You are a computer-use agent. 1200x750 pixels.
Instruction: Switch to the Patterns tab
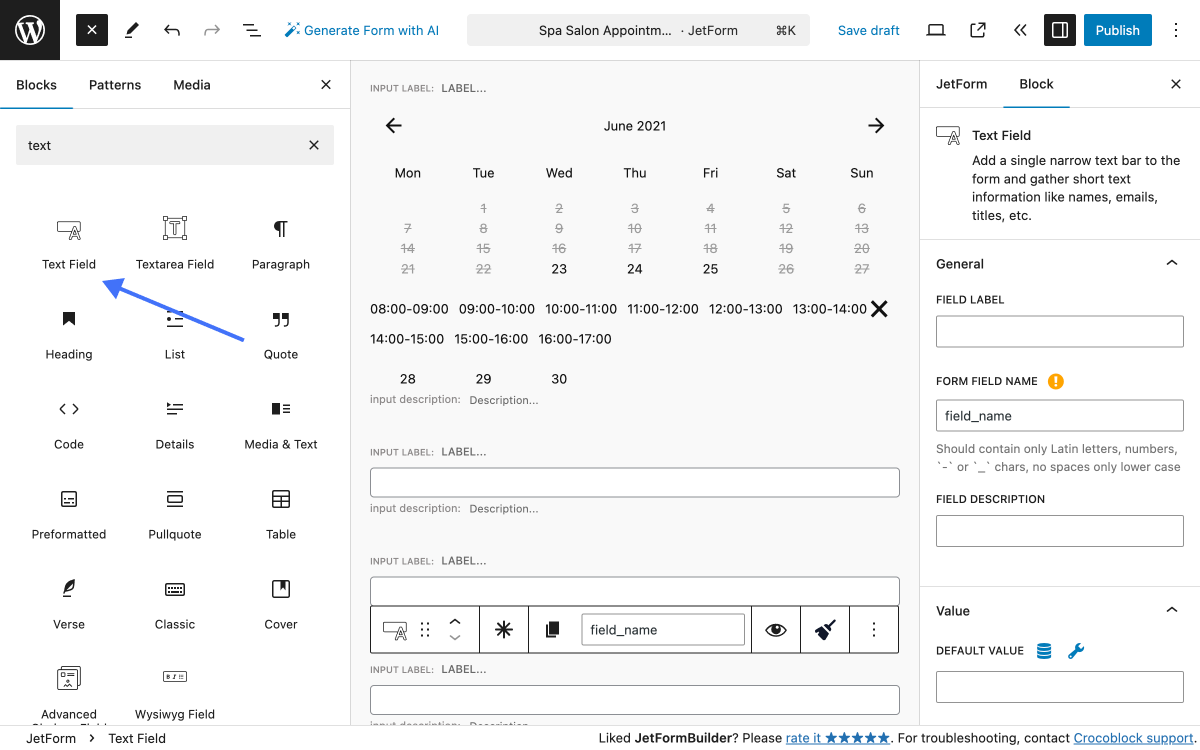point(115,85)
